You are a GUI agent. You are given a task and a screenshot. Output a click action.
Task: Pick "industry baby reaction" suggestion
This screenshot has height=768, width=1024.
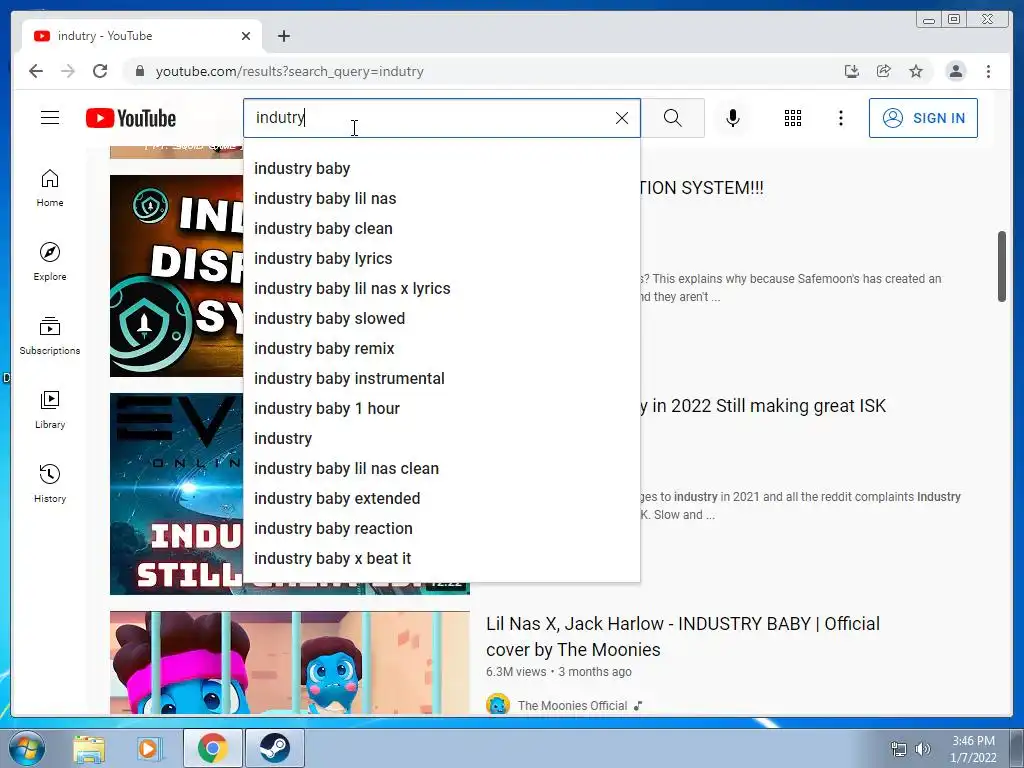click(x=441, y=529)
